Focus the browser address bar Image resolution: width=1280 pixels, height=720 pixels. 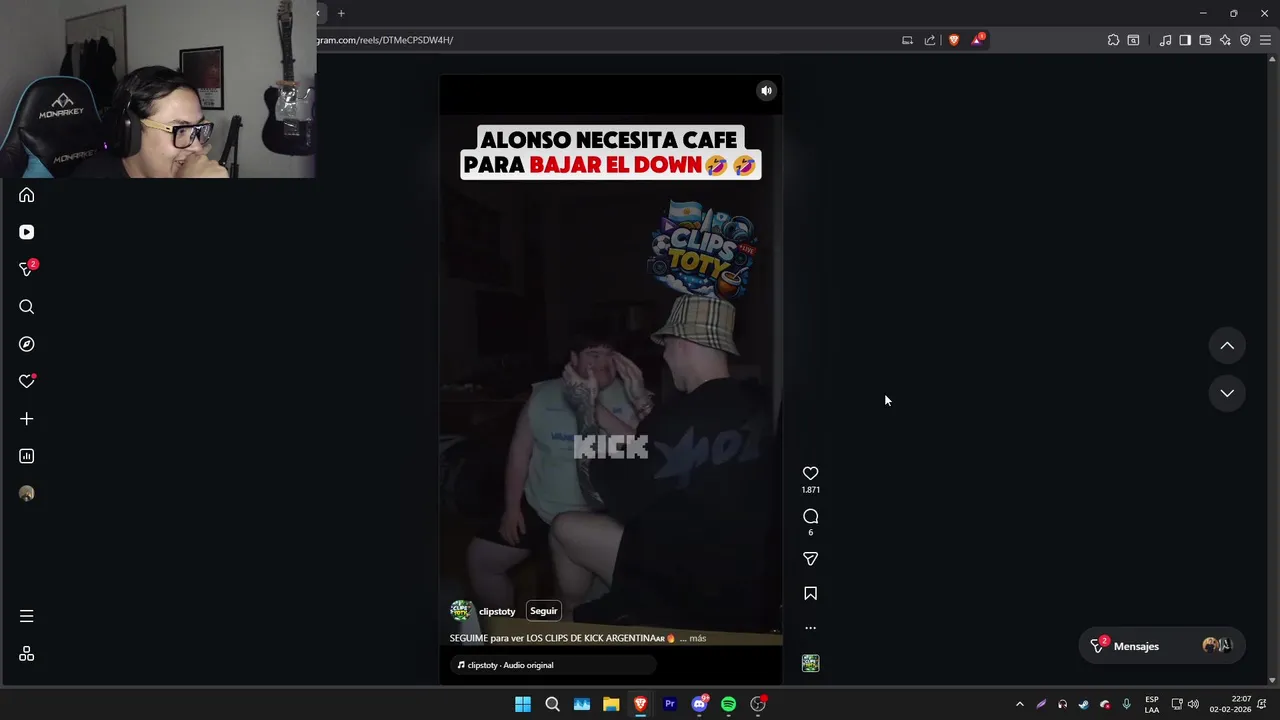600,40
